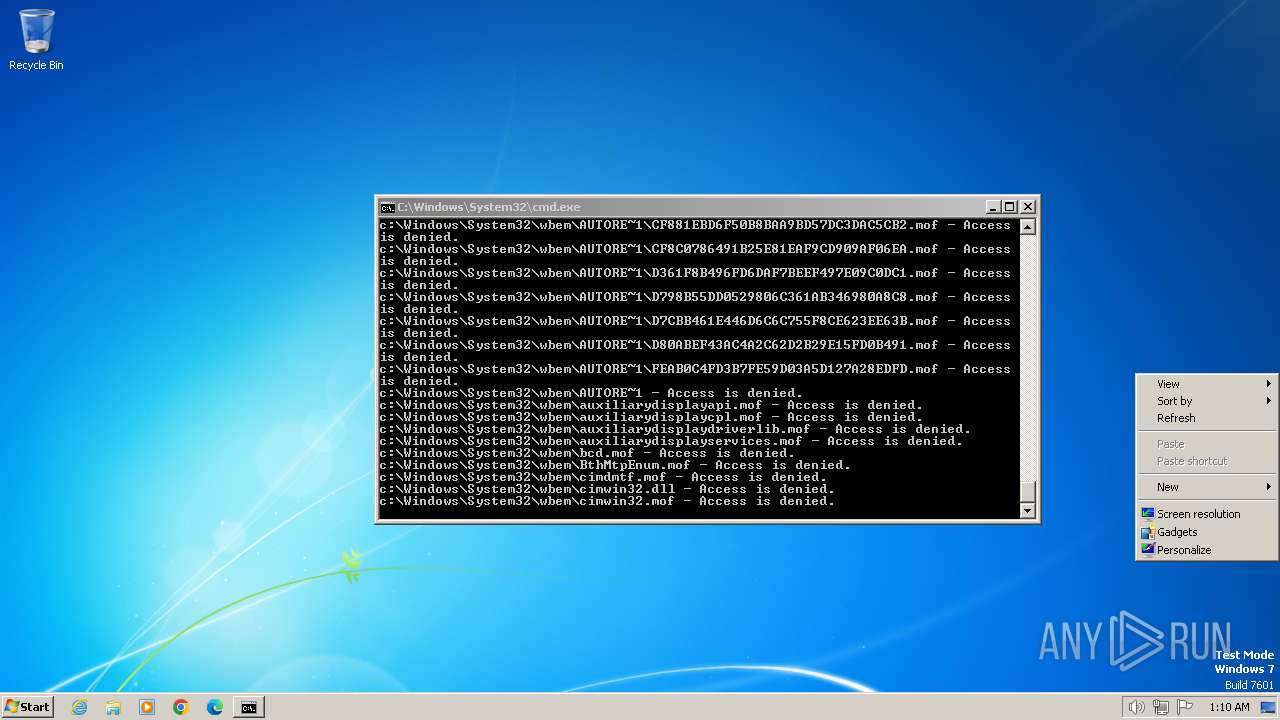Image resolution: width=1280 pixels, height=720 pixels.
Task: Choose Personalize in the context menu
Action: click(x=1207, y=550)
